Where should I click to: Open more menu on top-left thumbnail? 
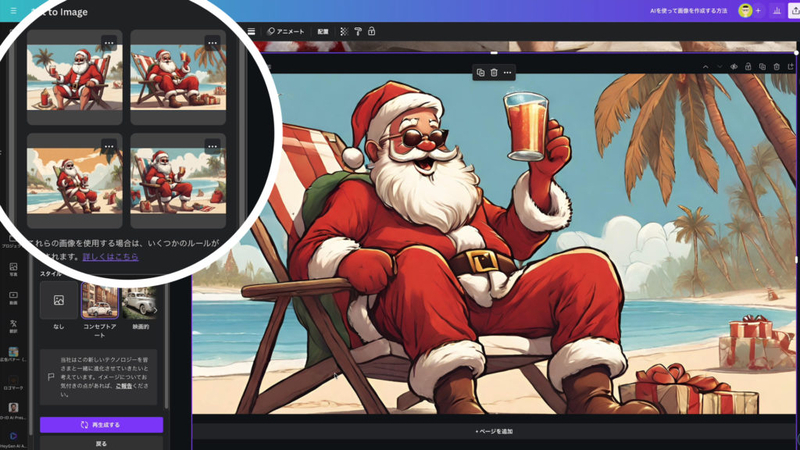(x=109, y=43)
